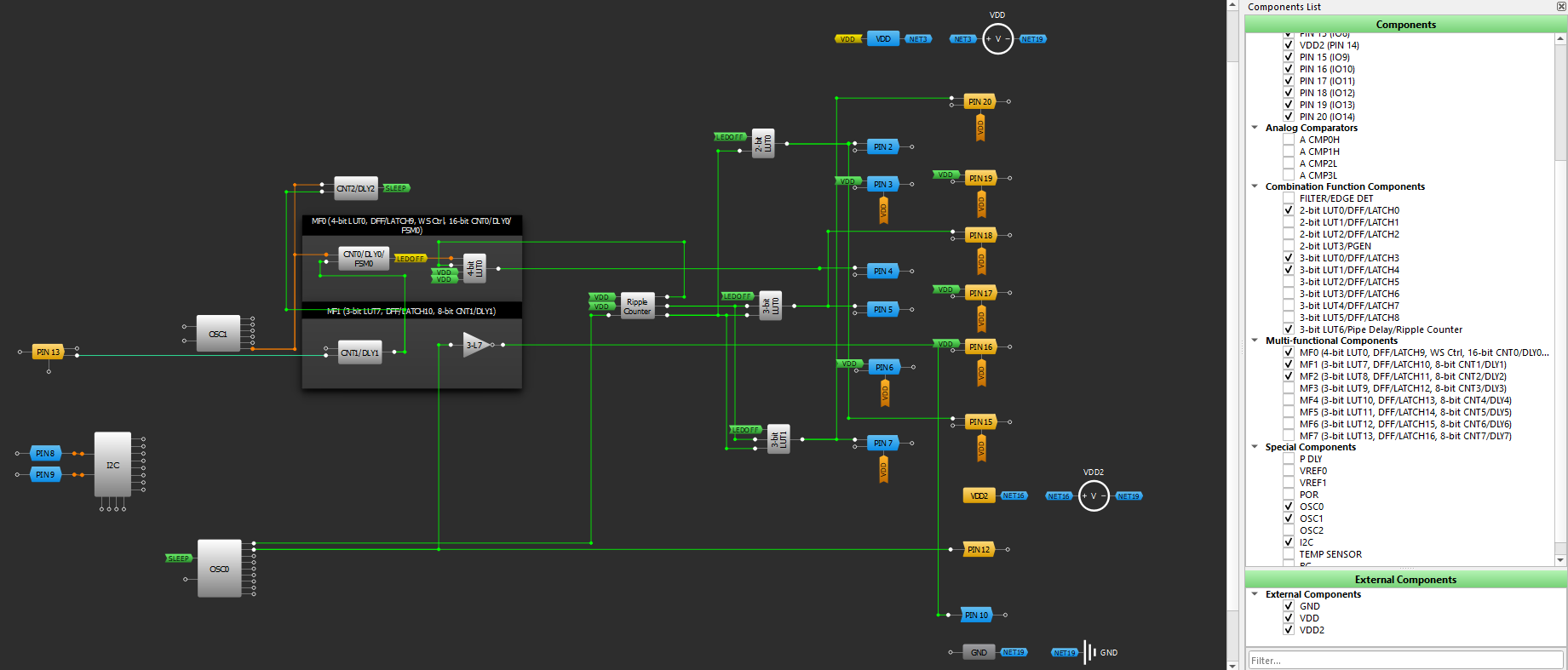
Task: Select the Ripple Counter block
Action: coord(637,306)
